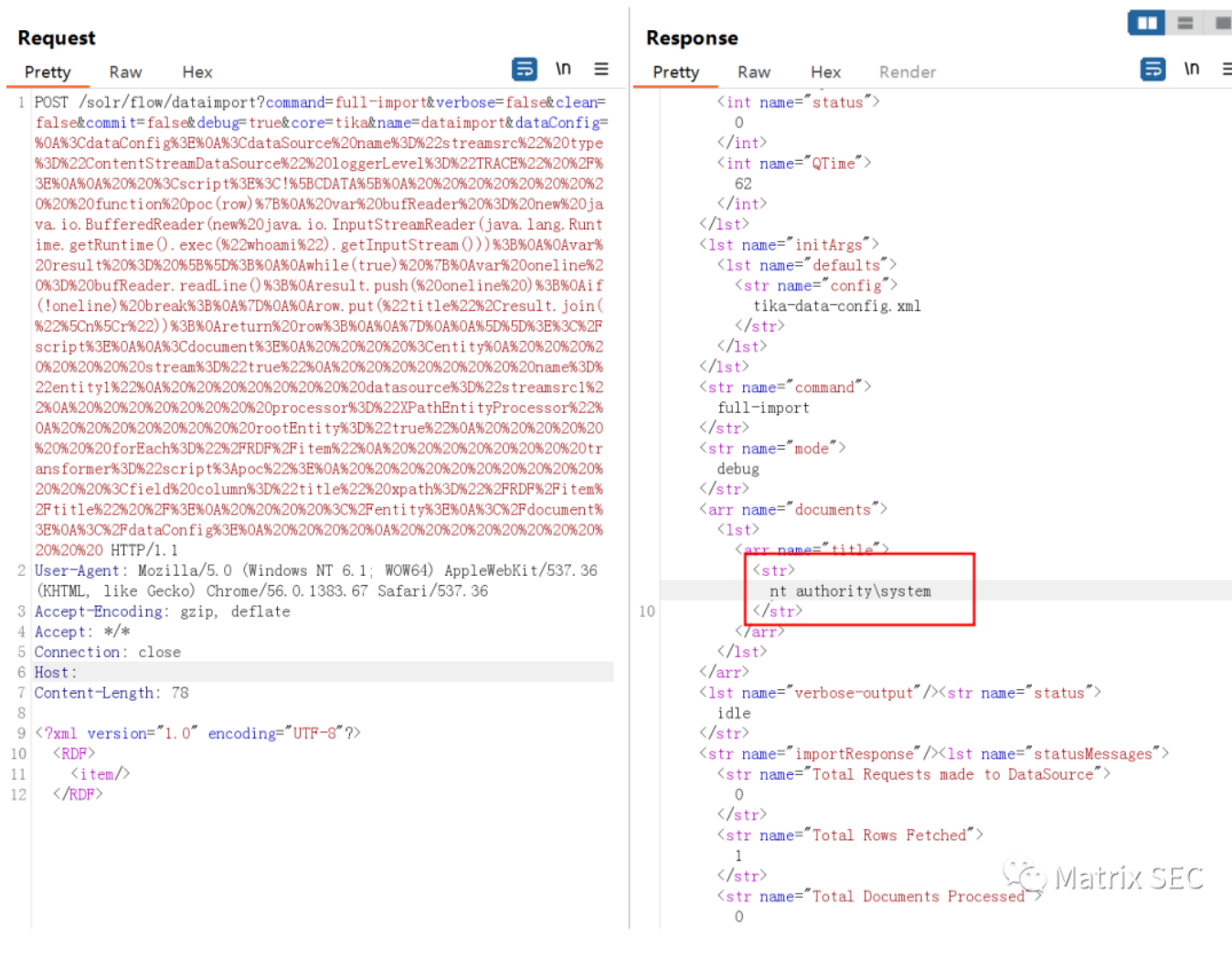Viewport: 1232px width, 968px height.
Task: Click the Content-Length header name
Action: pyautogui.click(x=97, y=693)
